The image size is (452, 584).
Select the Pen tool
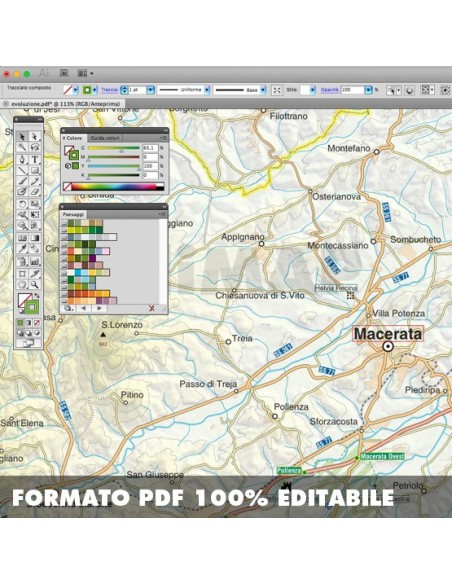(x=22, y=159)
